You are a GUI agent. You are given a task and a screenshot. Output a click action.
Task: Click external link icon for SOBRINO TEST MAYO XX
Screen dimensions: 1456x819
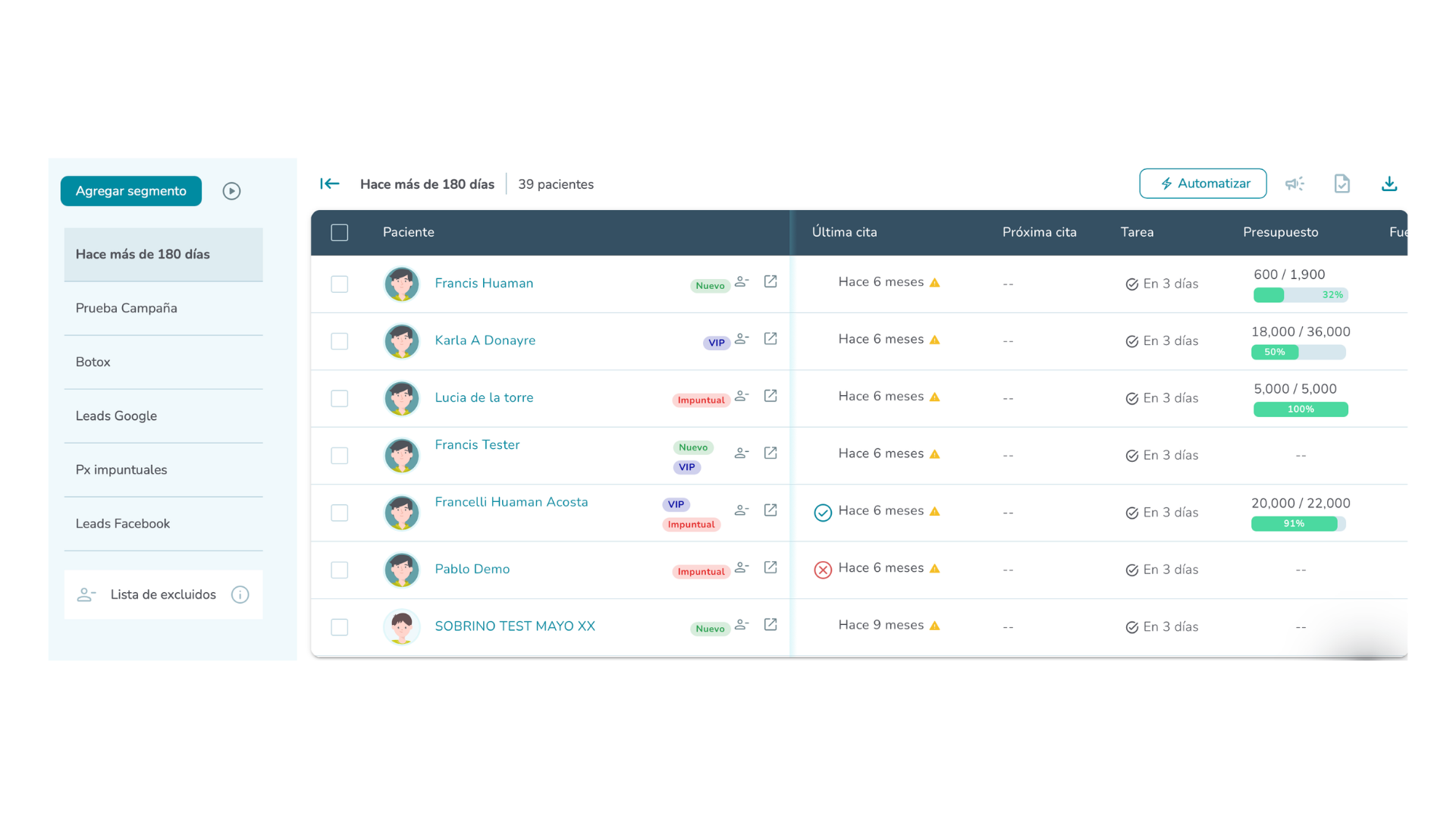pyautogui.click(x=770, y=624)
